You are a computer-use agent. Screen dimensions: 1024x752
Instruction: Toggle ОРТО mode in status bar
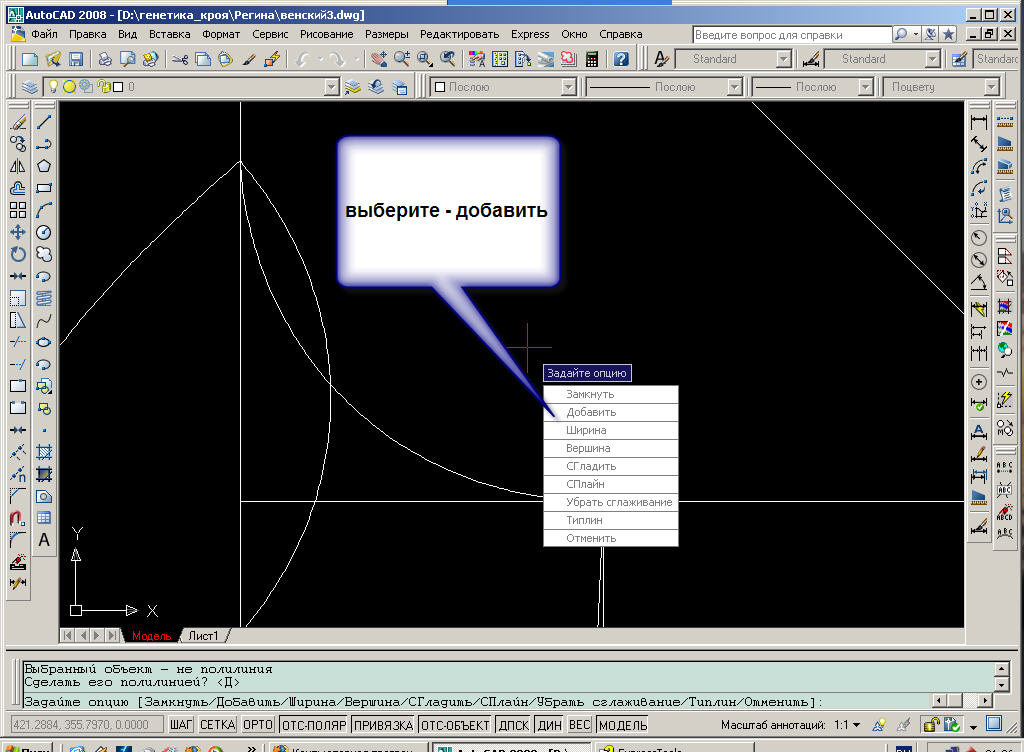pyautogui.click(x=257, y=725)
